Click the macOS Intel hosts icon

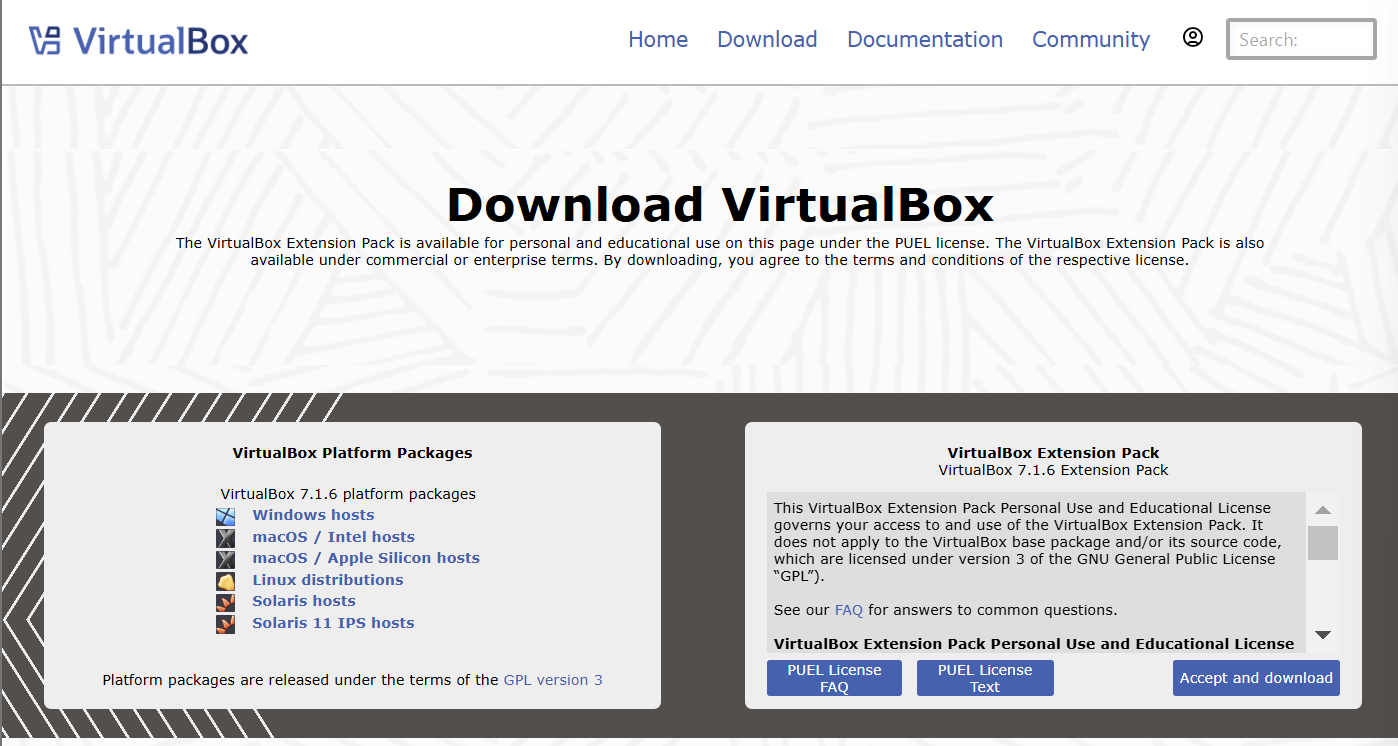click(226, 538)
